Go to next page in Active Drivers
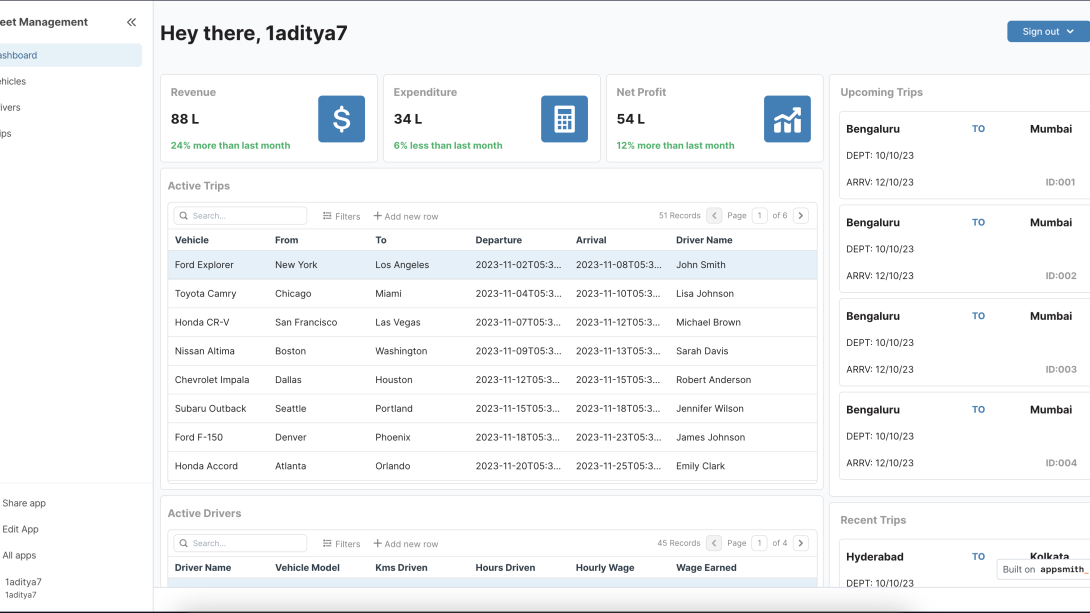Screen dimensions: 1090x613 pyautogui.click(x=801, y=543)
